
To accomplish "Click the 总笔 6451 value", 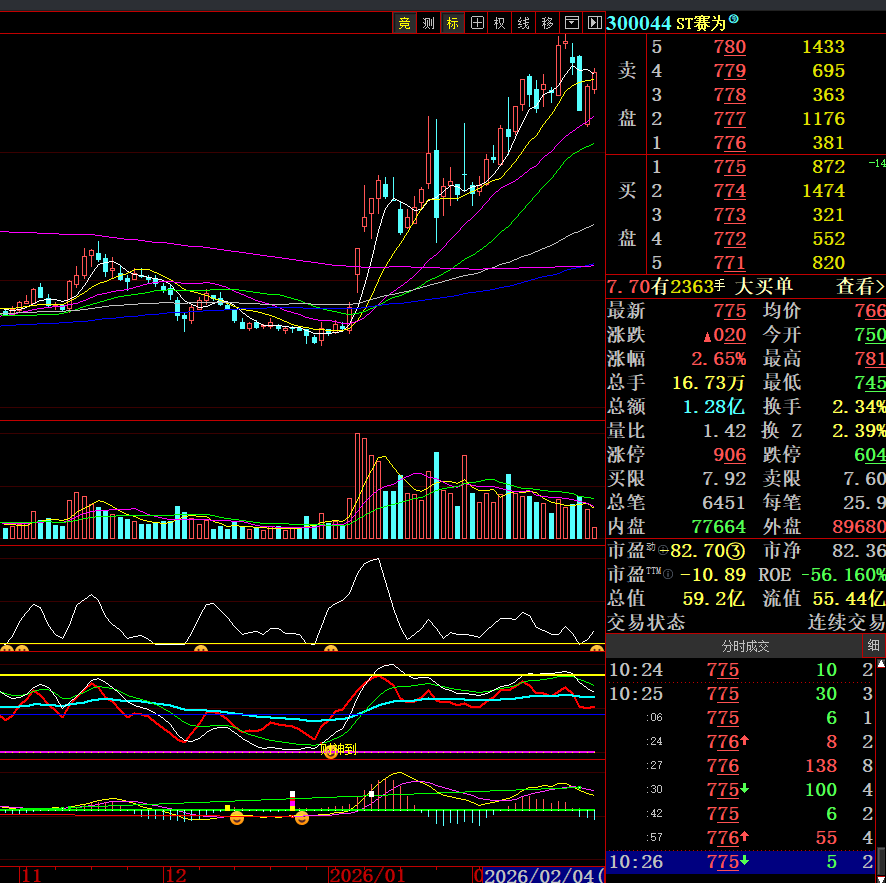I will pyautogui.click(x=724, y=503).
